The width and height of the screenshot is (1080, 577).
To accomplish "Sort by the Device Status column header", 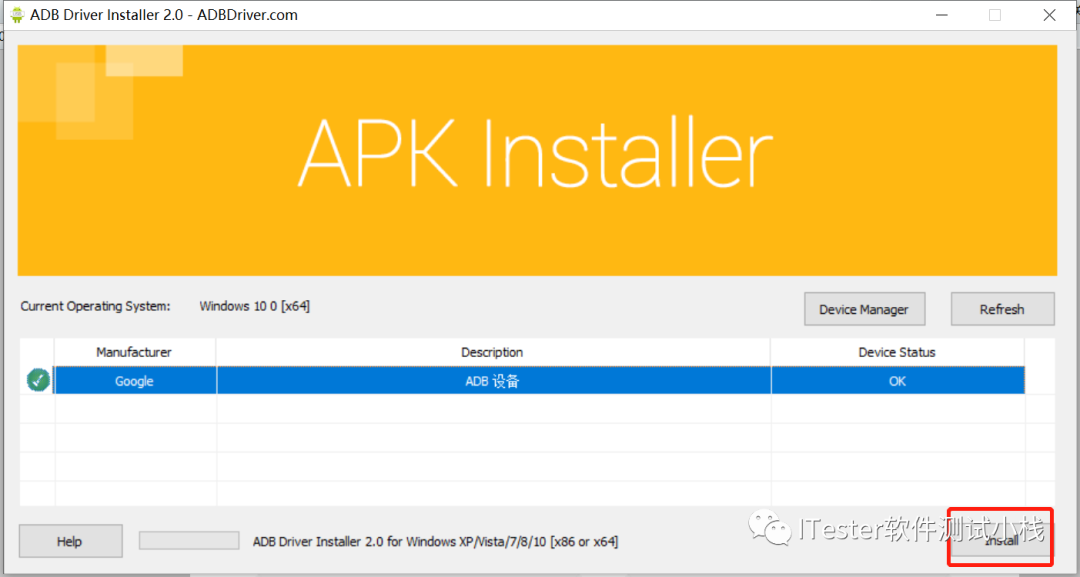I will pyautogui.click(x=897, y=352).
